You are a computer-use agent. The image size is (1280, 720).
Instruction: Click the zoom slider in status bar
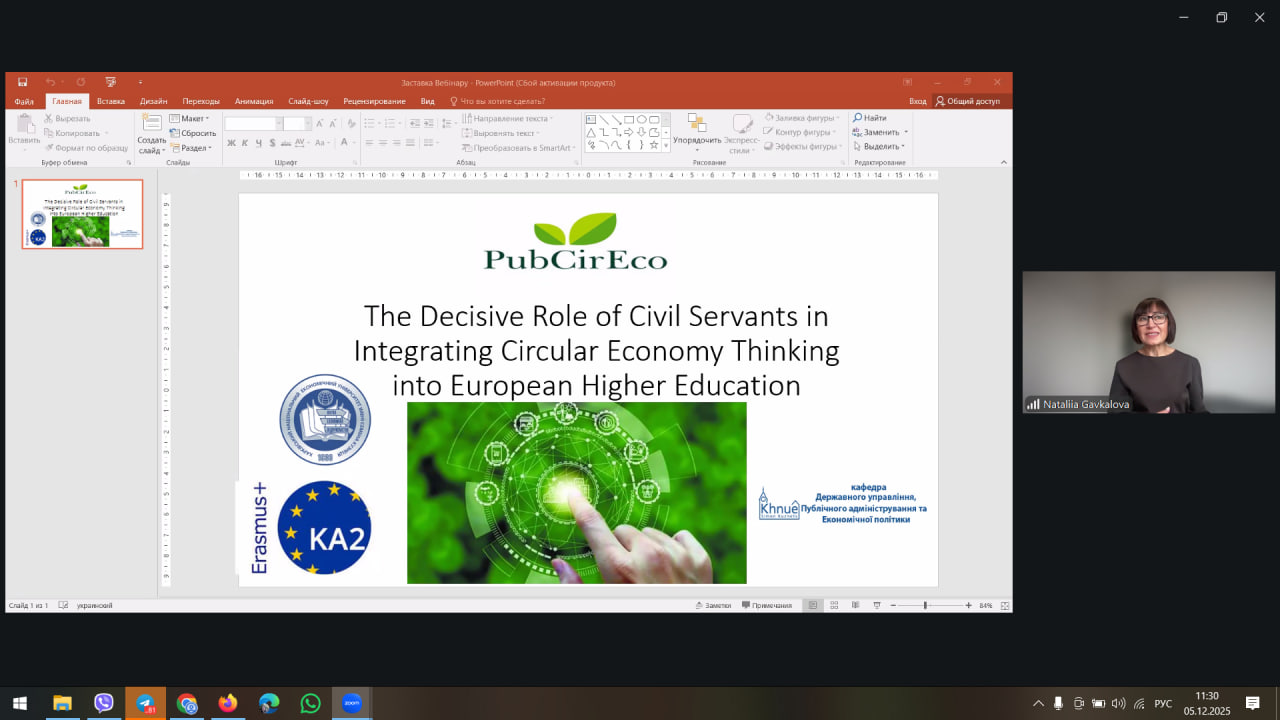(x=926, y=605)
